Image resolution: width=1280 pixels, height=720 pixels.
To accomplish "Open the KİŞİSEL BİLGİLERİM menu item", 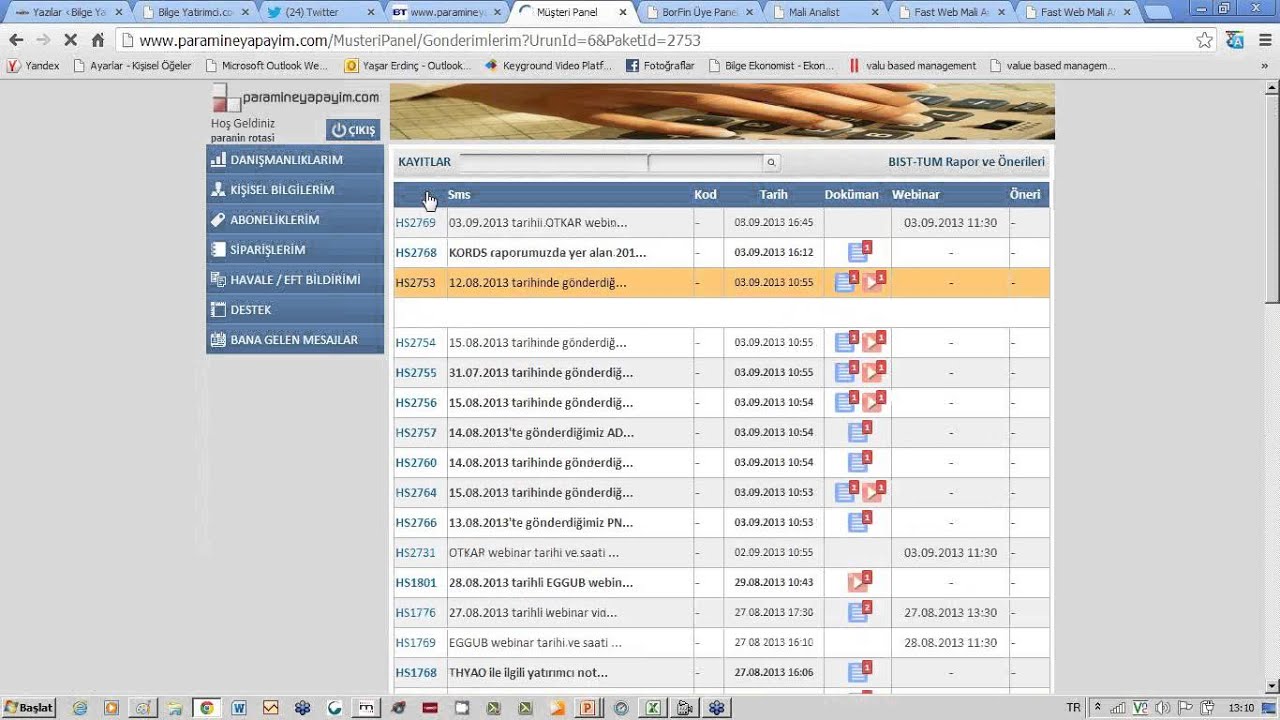I will pyautogui.click(x=295, y=190).
